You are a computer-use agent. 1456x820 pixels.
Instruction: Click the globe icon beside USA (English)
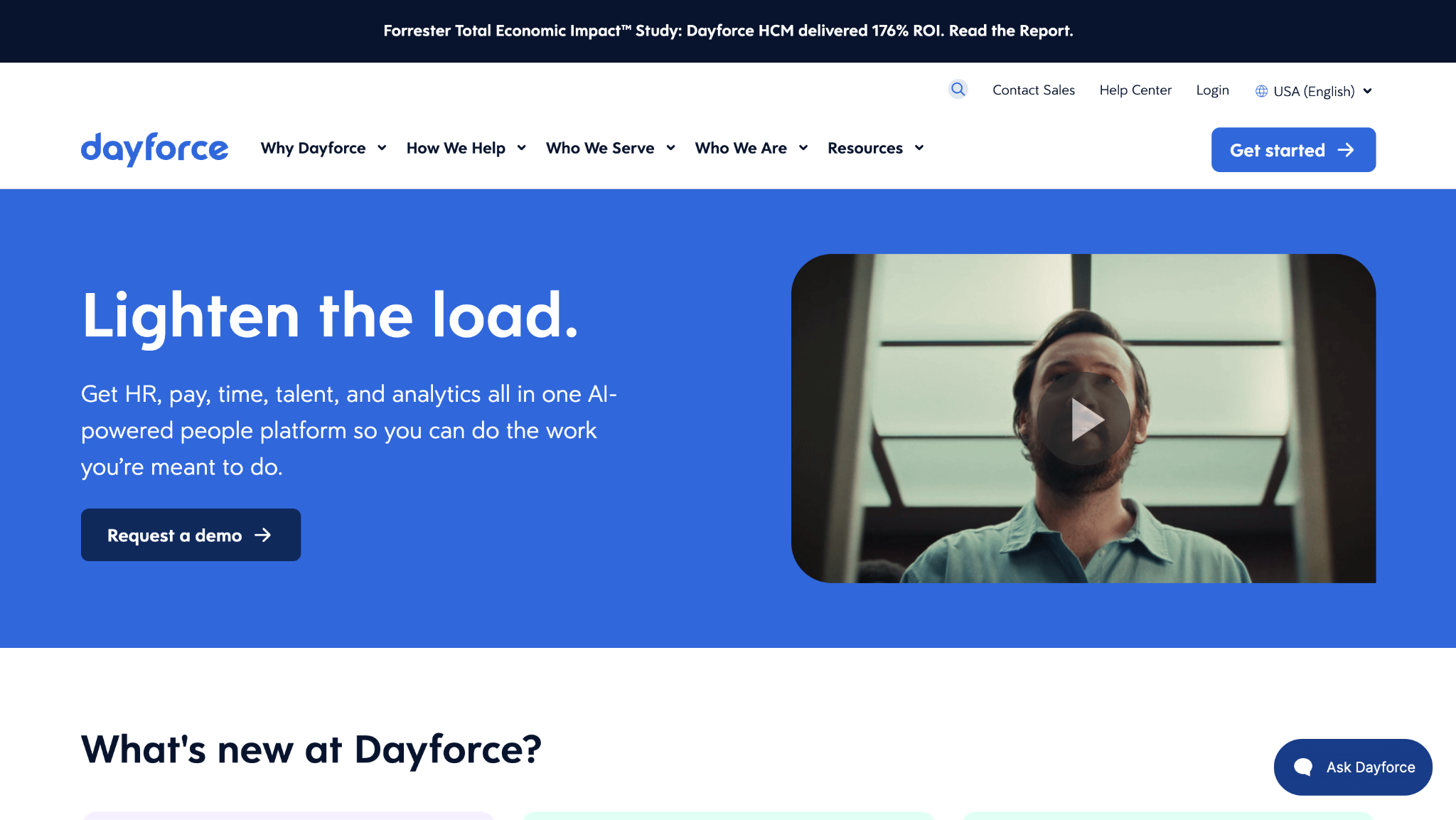[1261, 91]
